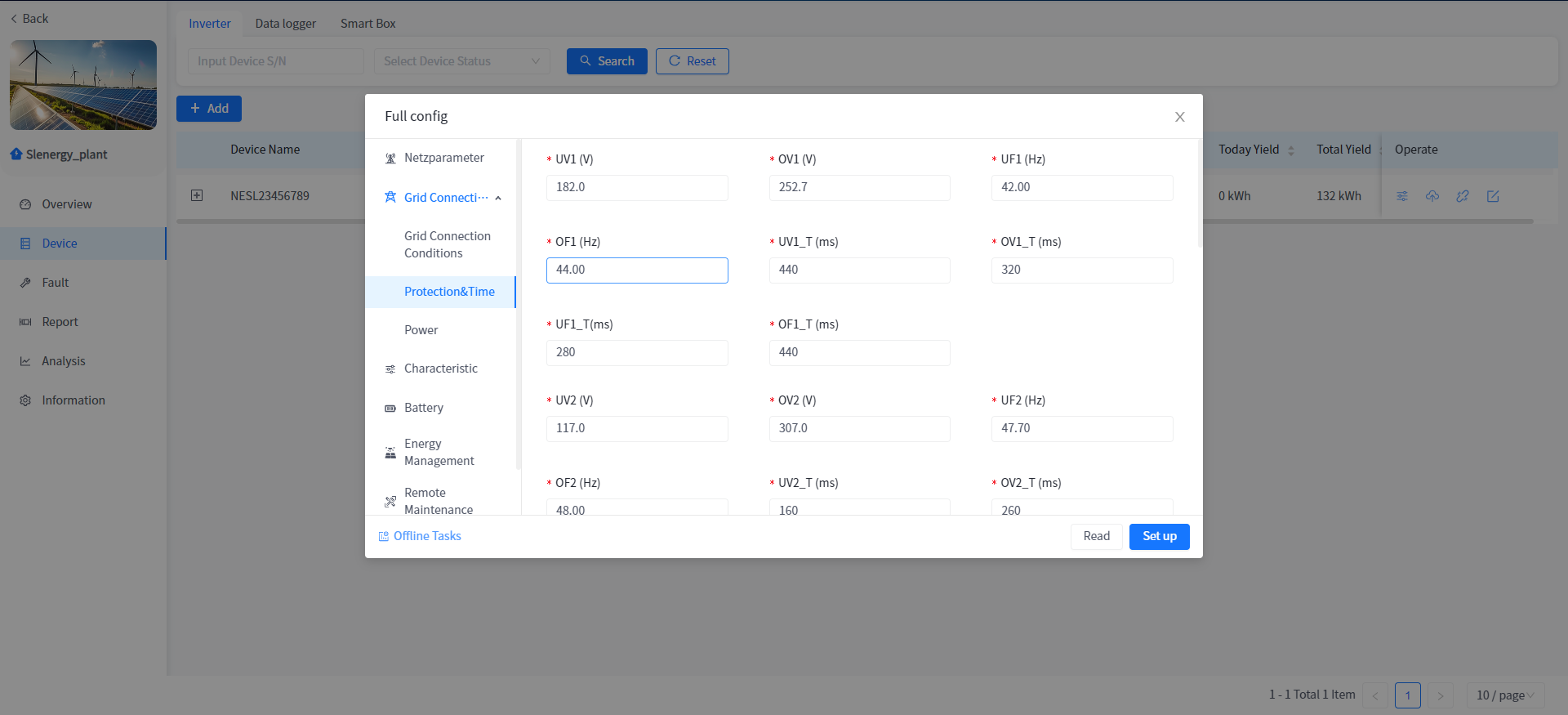The height and width of the screenshot is (715, 1568).
Task: Select the Battery configuration section
Action: (423, 408)
